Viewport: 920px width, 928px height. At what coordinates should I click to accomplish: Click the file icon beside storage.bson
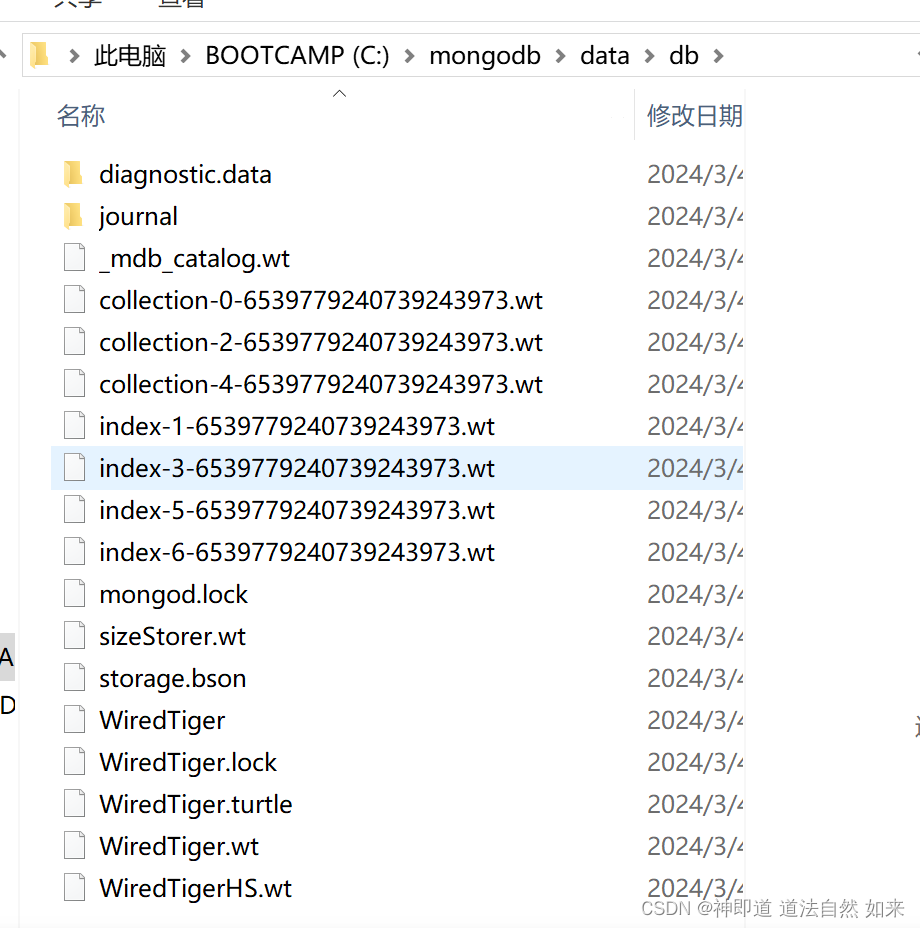74,677
